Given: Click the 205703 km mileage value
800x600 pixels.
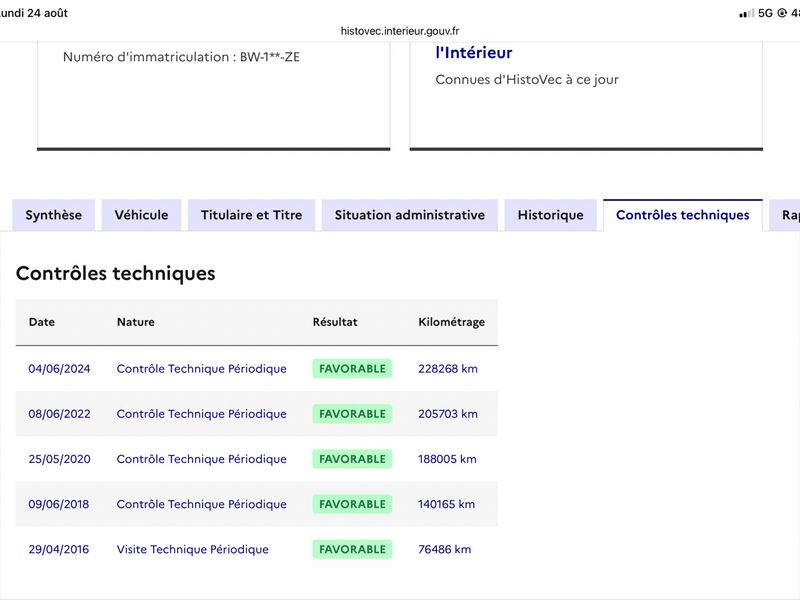Looking at the screenshot, I should 448,414.
